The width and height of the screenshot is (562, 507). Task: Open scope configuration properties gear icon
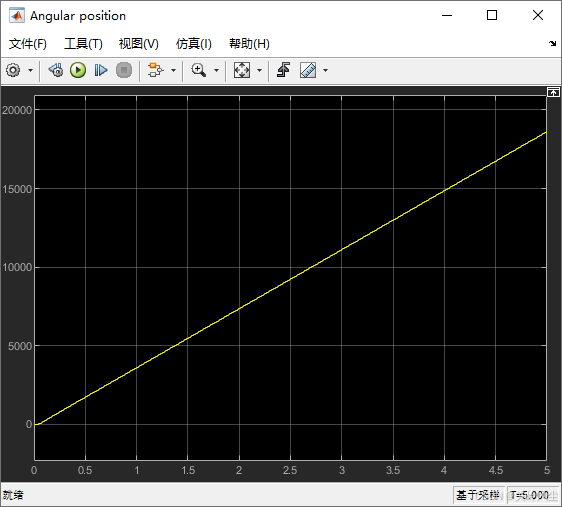click(x=13, y=70)
